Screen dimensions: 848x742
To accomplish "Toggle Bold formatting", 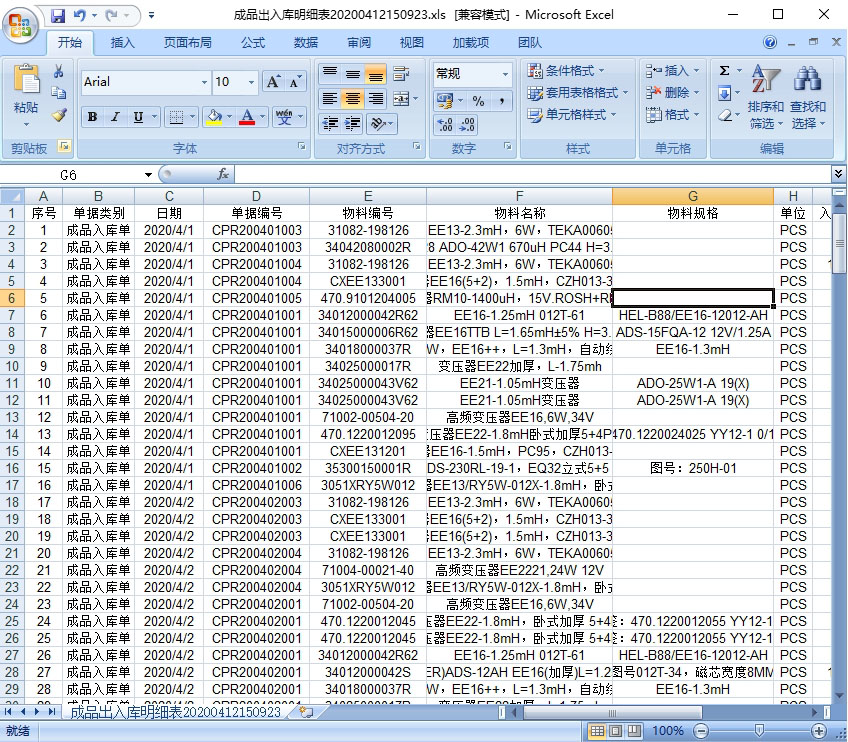I will [x=92, y=117].
